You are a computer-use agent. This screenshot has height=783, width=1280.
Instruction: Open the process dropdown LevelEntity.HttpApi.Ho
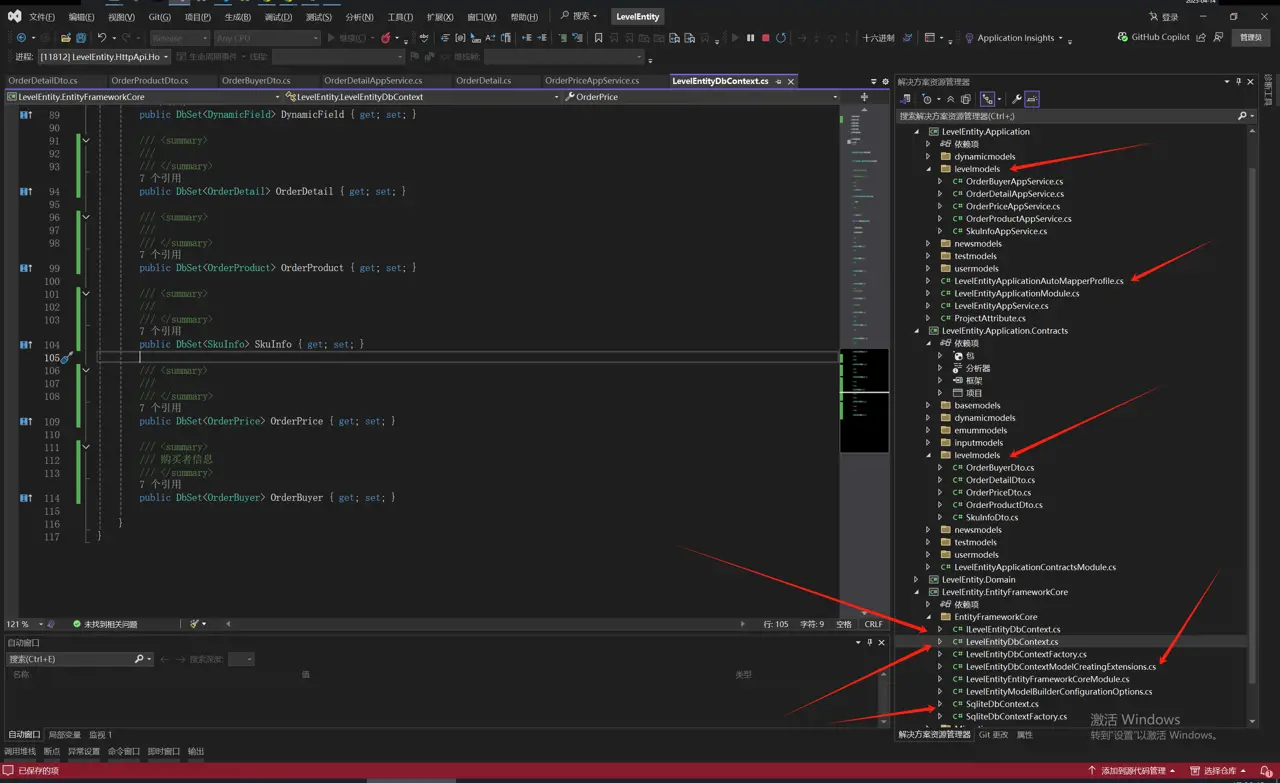coord(105,57)
